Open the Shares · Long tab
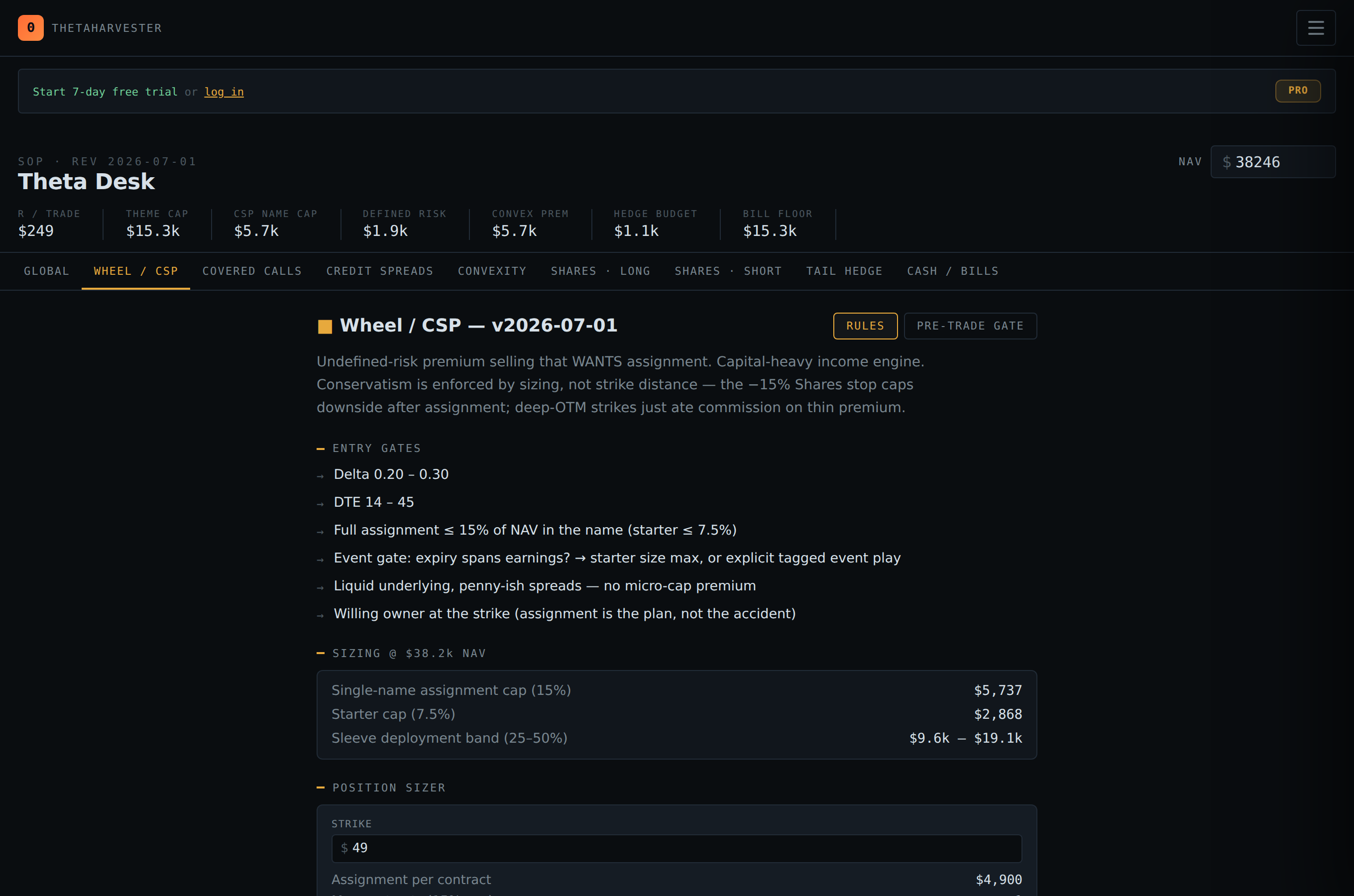 (x=600, y=271)
